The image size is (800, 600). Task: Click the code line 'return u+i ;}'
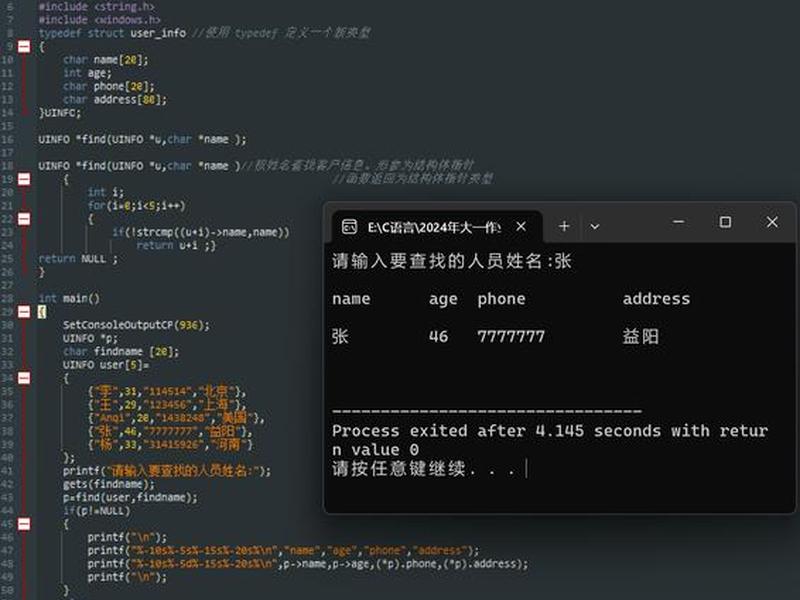[x=176, y=245]
